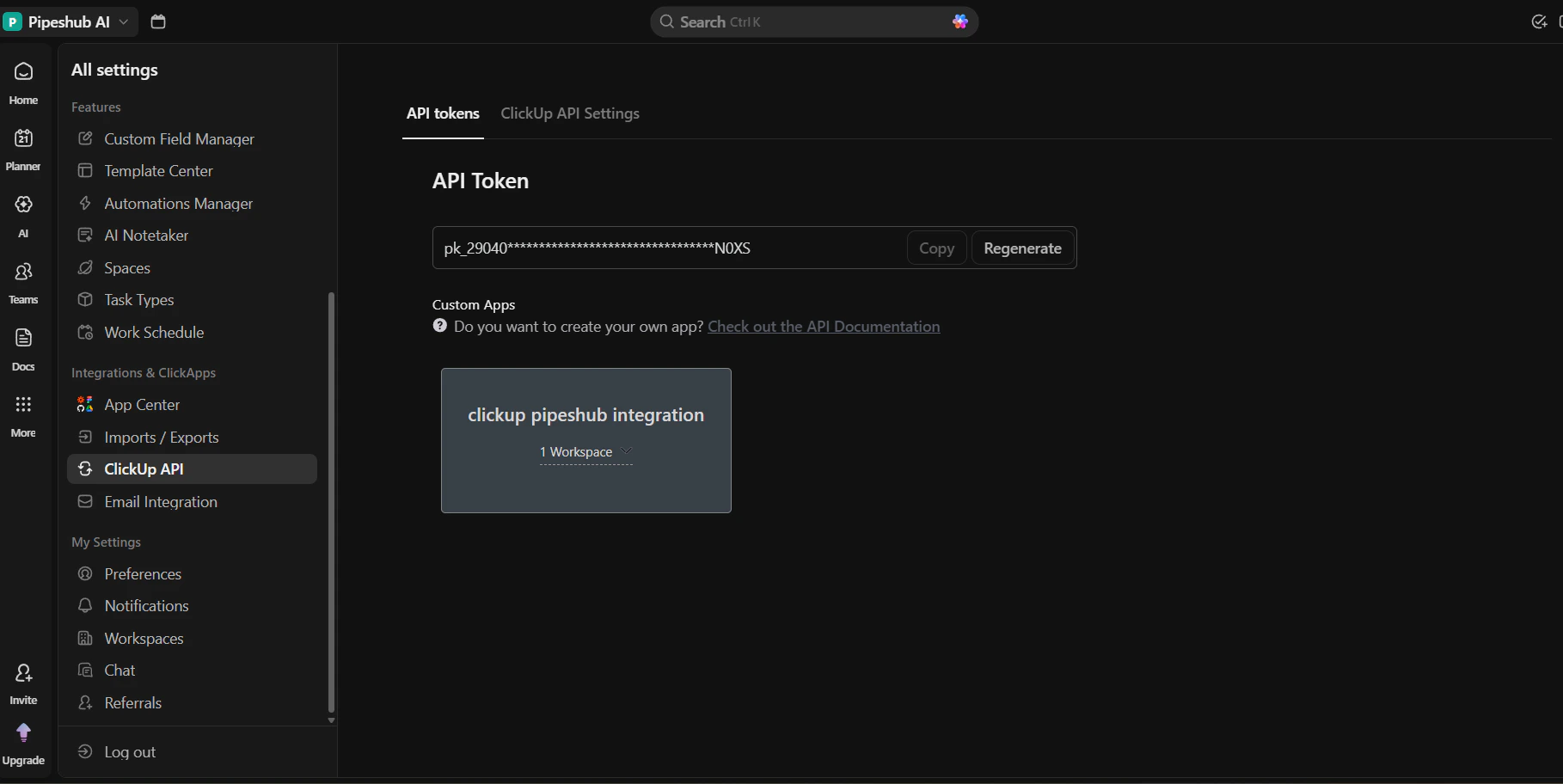
Task: Open the Pipeshub AI workspace switcher
Action: pos(68,21)
